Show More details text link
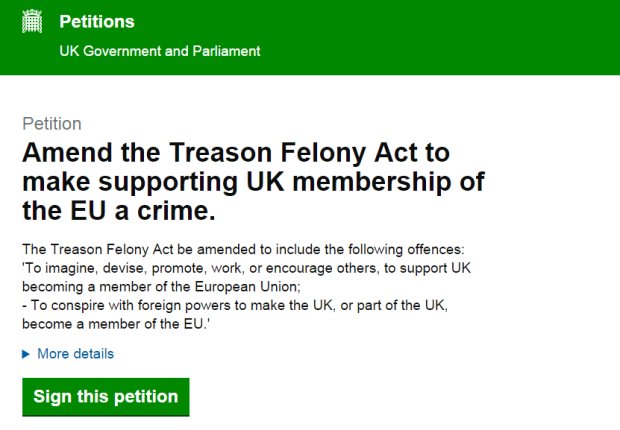The height and width of the screenshot is (430, 620). pos(75,354)
